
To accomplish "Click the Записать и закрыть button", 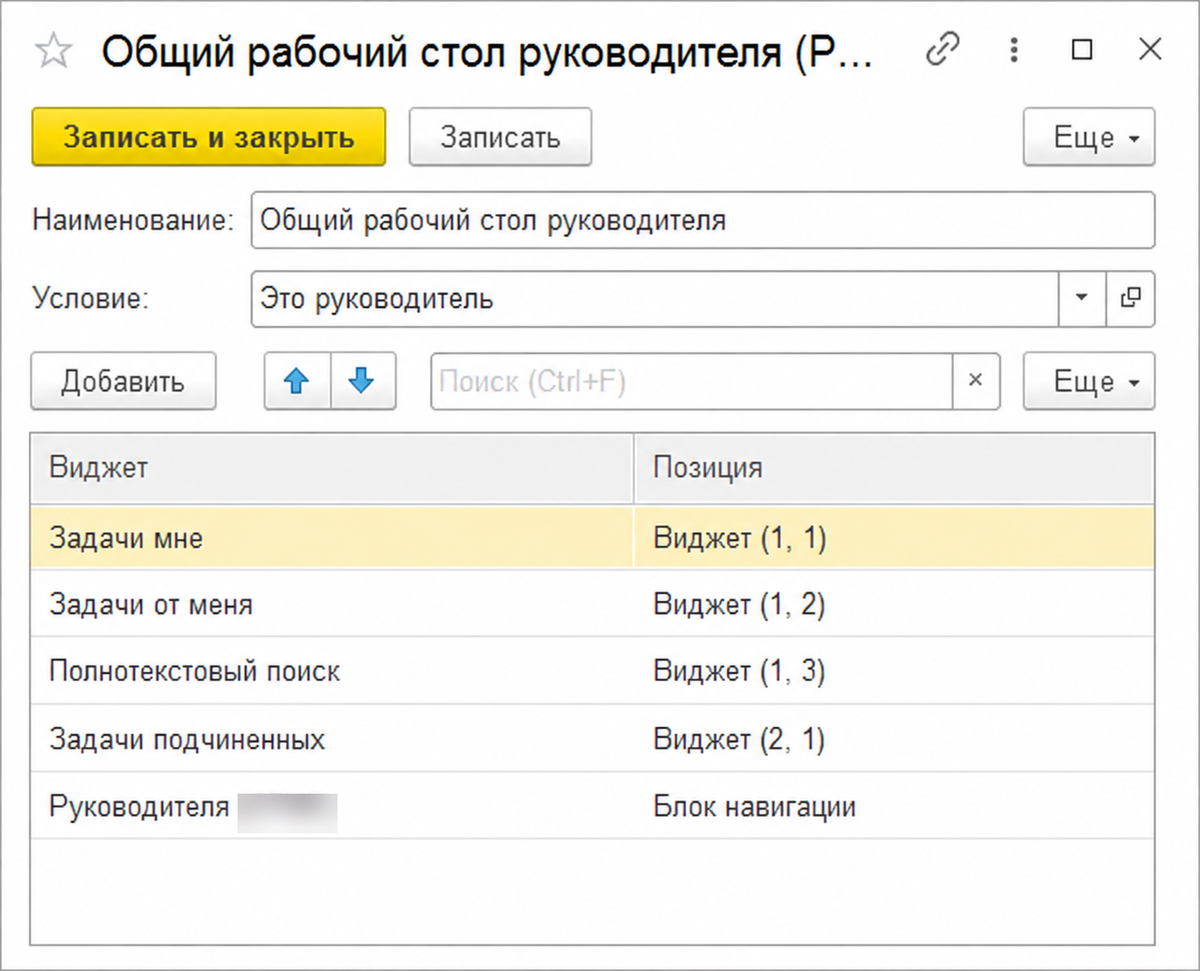I will point(209,137).
